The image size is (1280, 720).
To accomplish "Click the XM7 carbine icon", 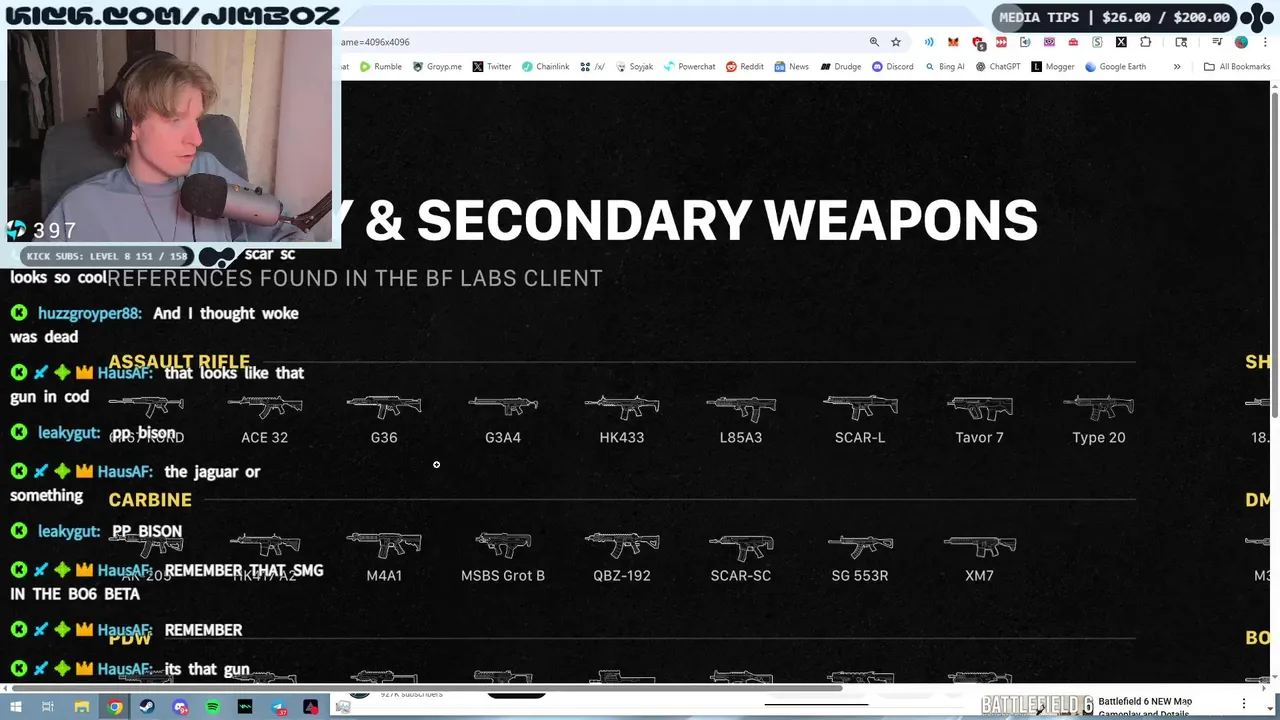I will point(979,545).
